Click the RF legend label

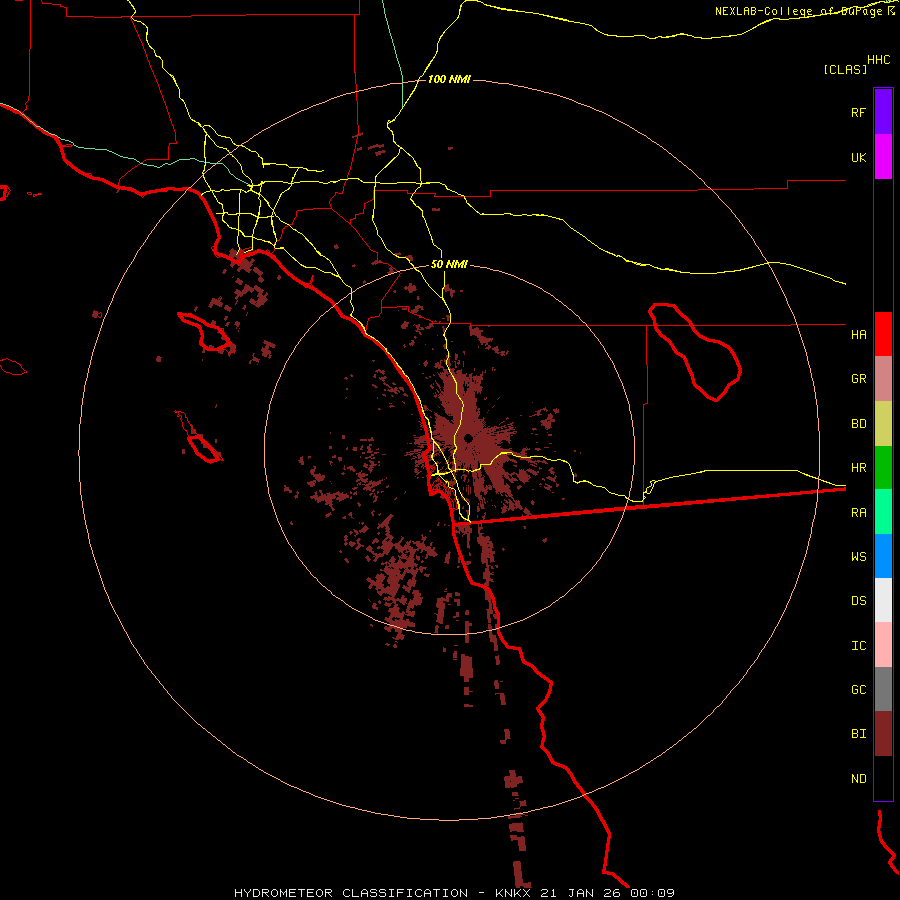pyautogui.click(x=858, y=112)
